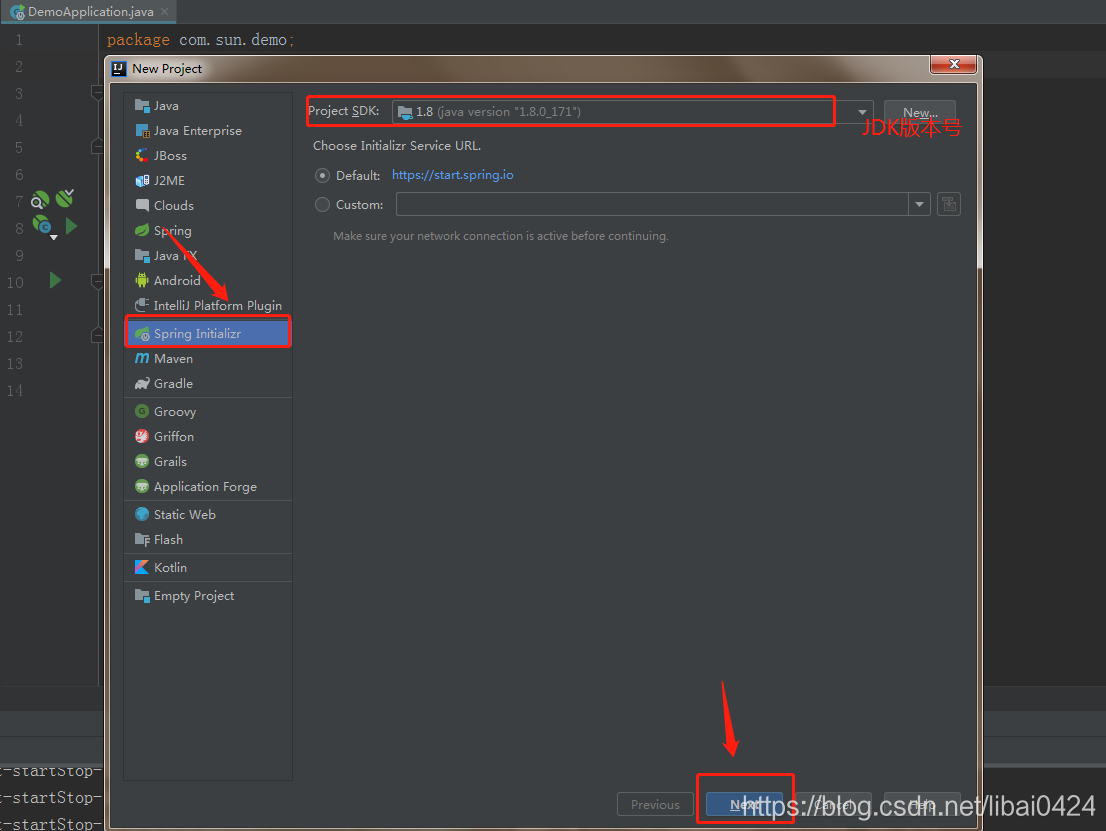Expand the Custom URL combo box arrow

(x=919, y=205)
